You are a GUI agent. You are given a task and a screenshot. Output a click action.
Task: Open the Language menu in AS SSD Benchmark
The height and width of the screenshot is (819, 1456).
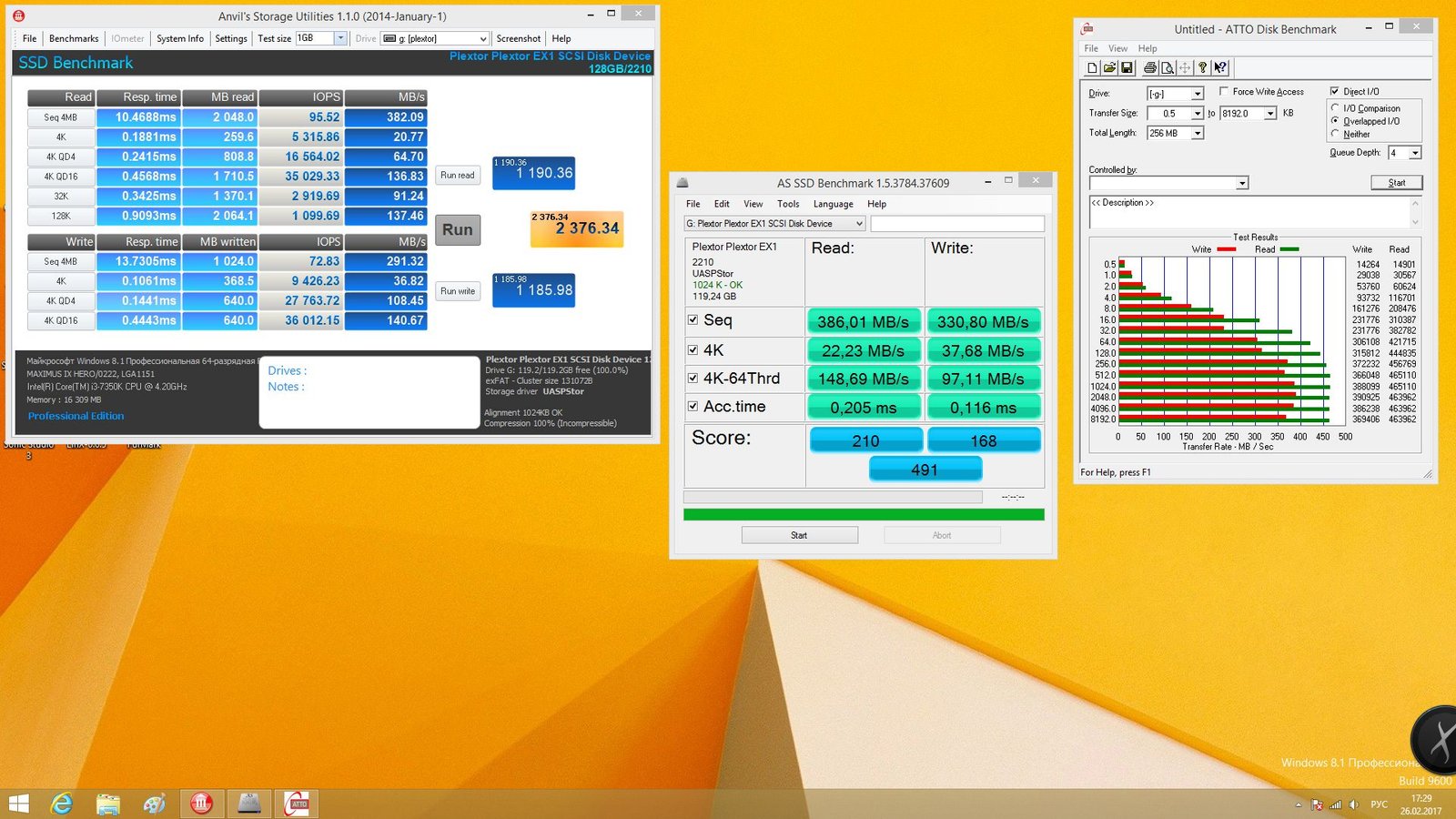[x=834, y=204]
